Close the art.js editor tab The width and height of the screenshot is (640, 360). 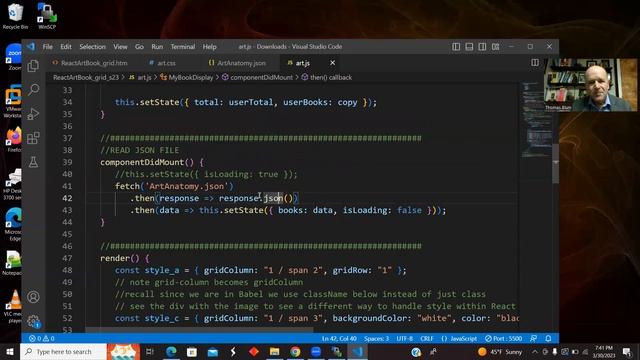coord(332,63)
